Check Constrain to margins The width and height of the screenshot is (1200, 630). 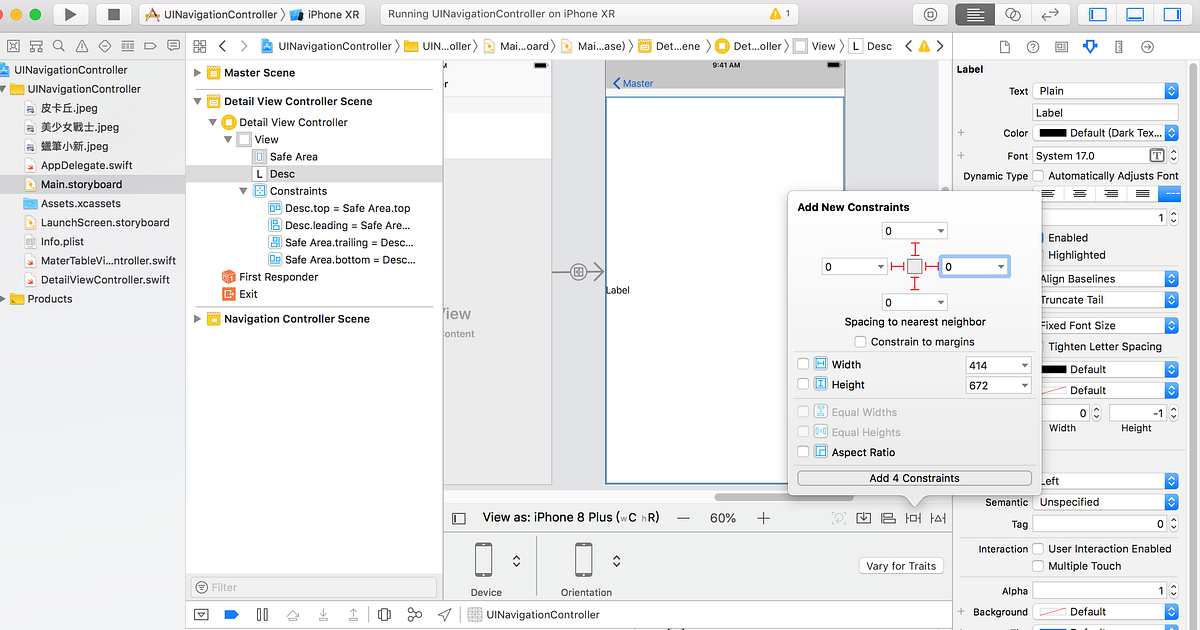coord(860,341)
